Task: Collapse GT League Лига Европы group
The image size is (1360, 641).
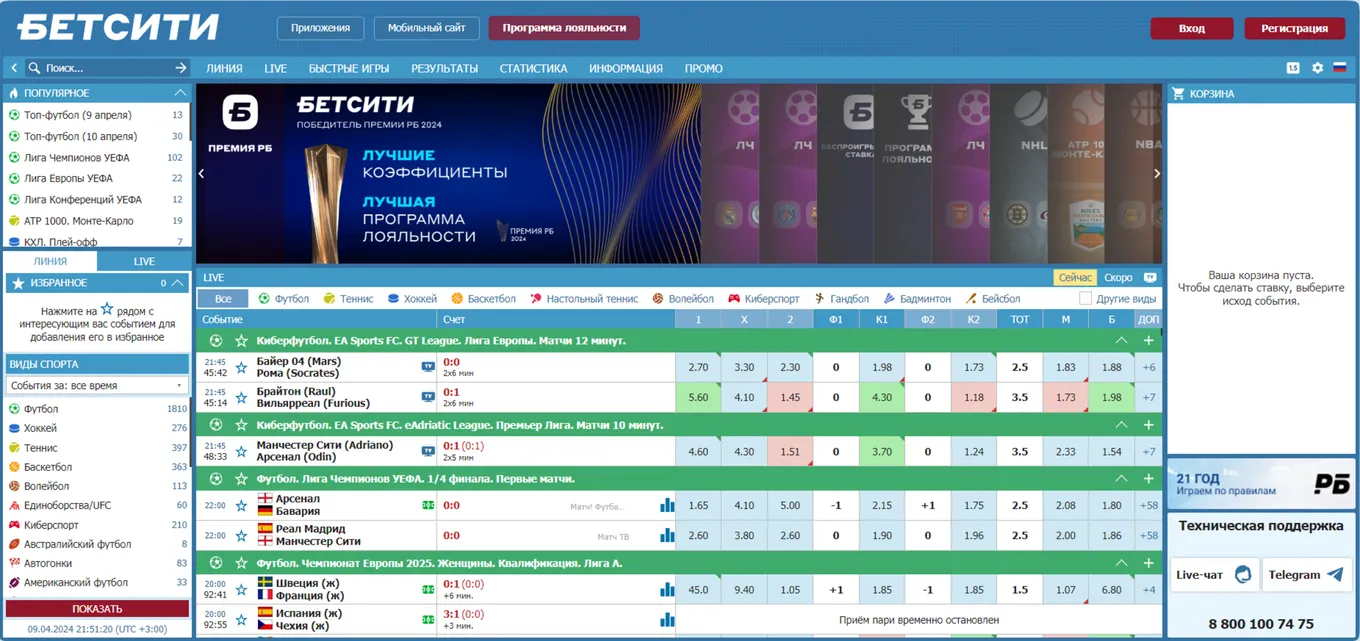Action: (1122, 341)
